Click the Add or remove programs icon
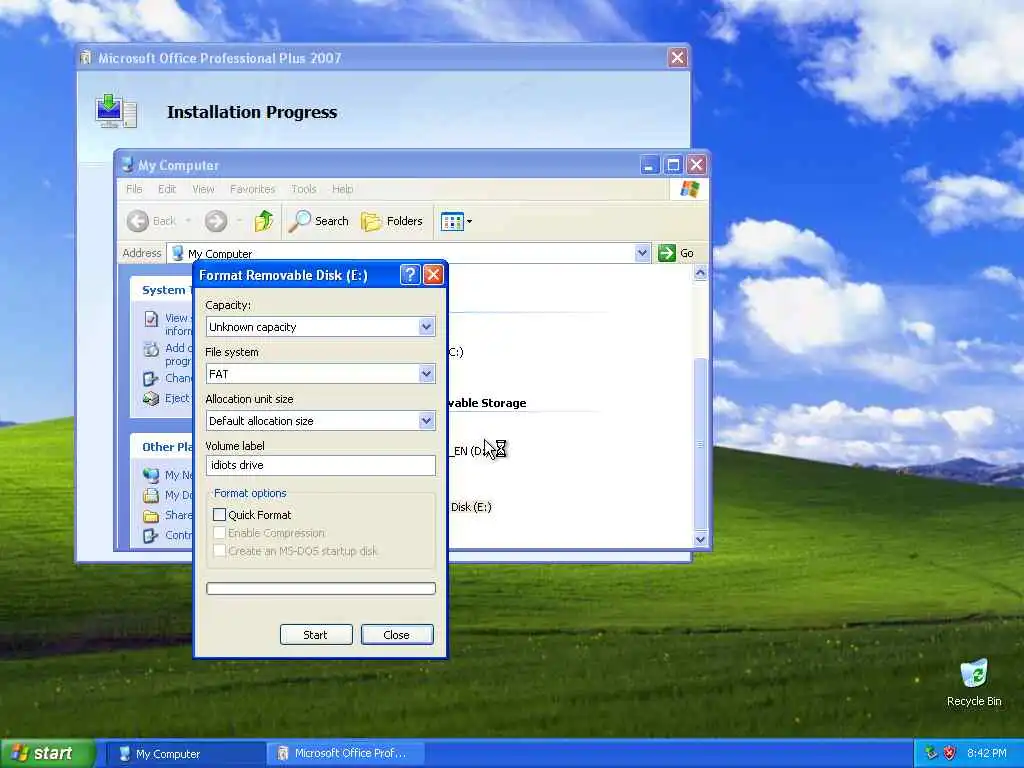Image resolution: width=1024 pixels, height=768 pixels. (x=151, y=349)
